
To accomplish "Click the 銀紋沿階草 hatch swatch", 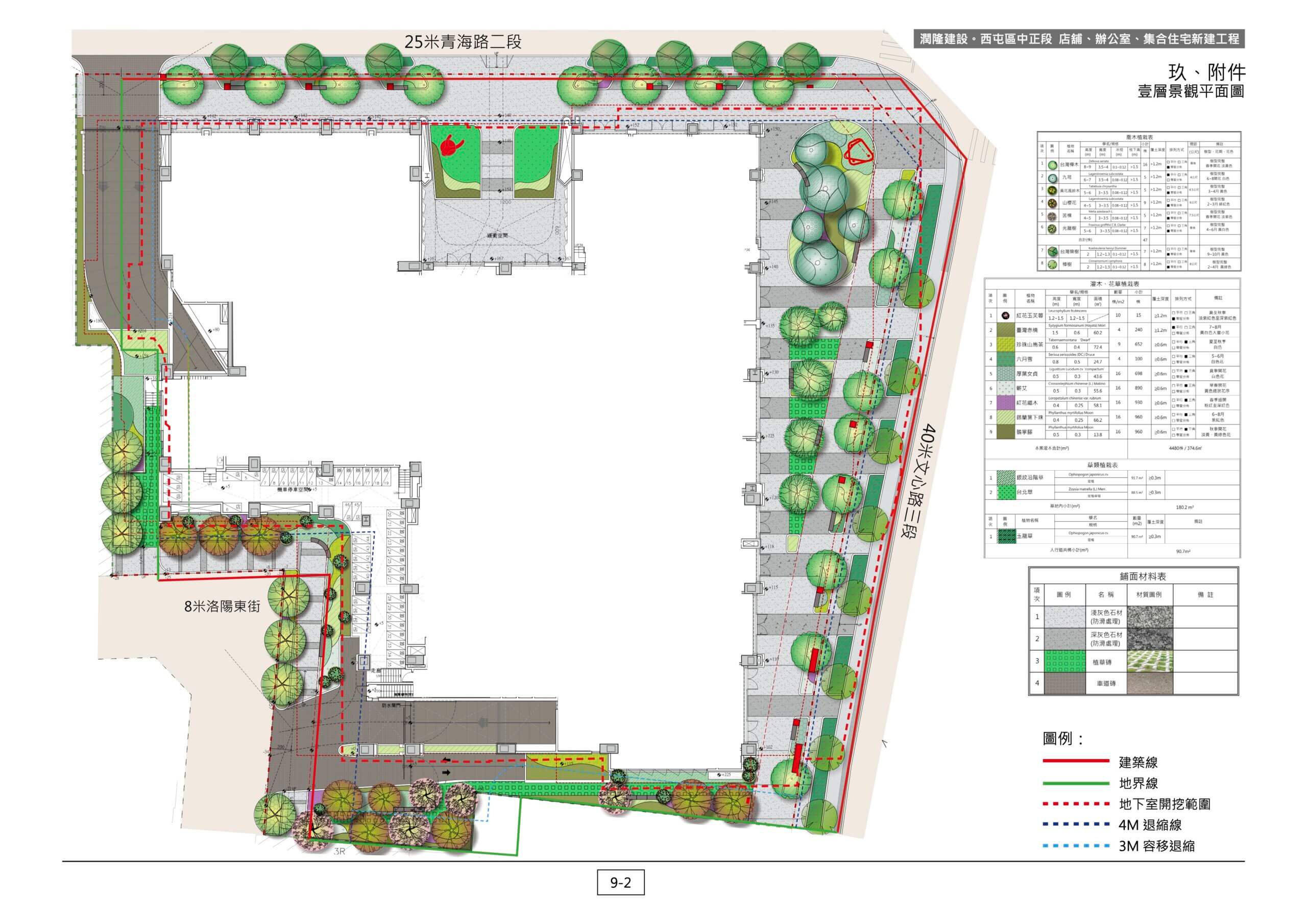I will 1006,478.
